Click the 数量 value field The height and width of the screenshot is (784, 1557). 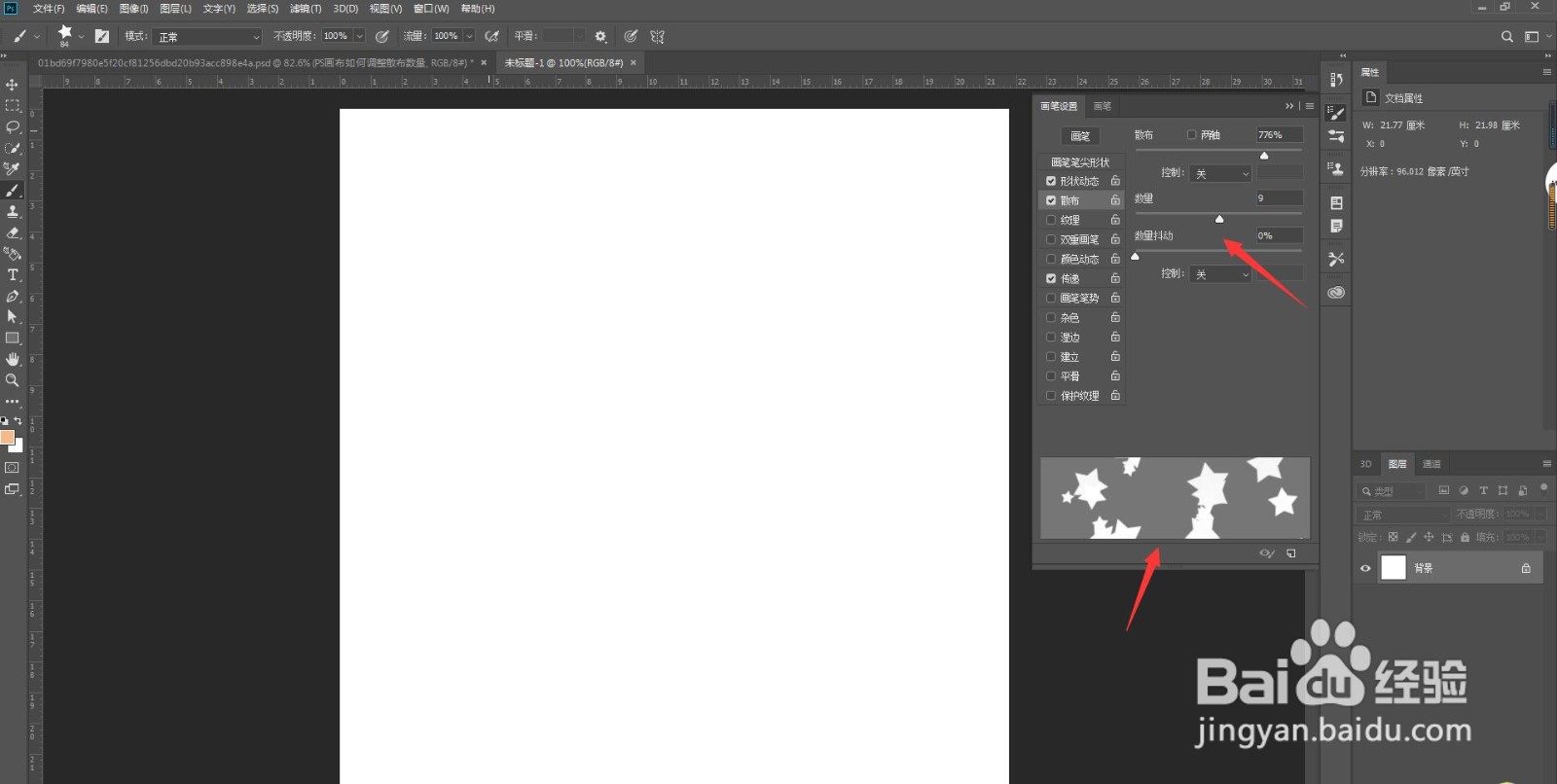click(1280, 198)
